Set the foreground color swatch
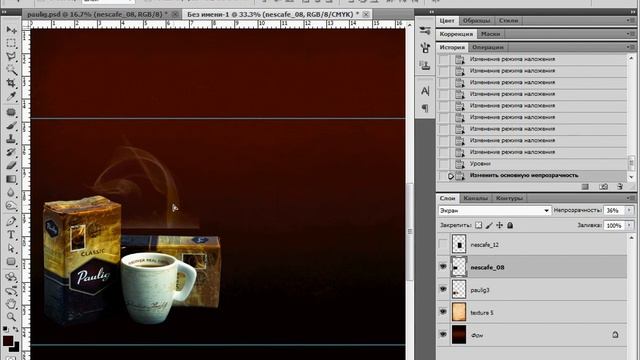This screenshot has height=360, width=640. click(8, 341)
